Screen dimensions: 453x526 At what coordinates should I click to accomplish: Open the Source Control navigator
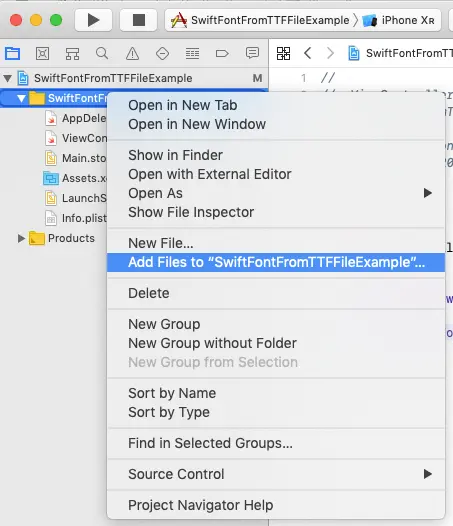[43, 53]
